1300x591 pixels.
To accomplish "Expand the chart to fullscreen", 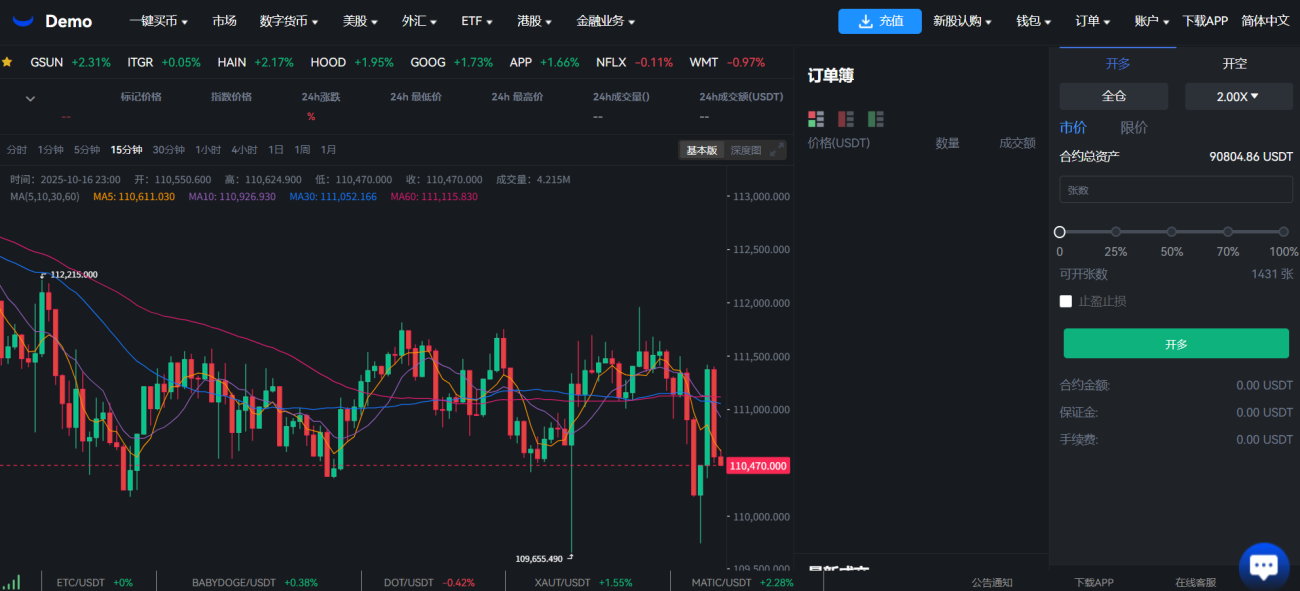I will (776, 150).
